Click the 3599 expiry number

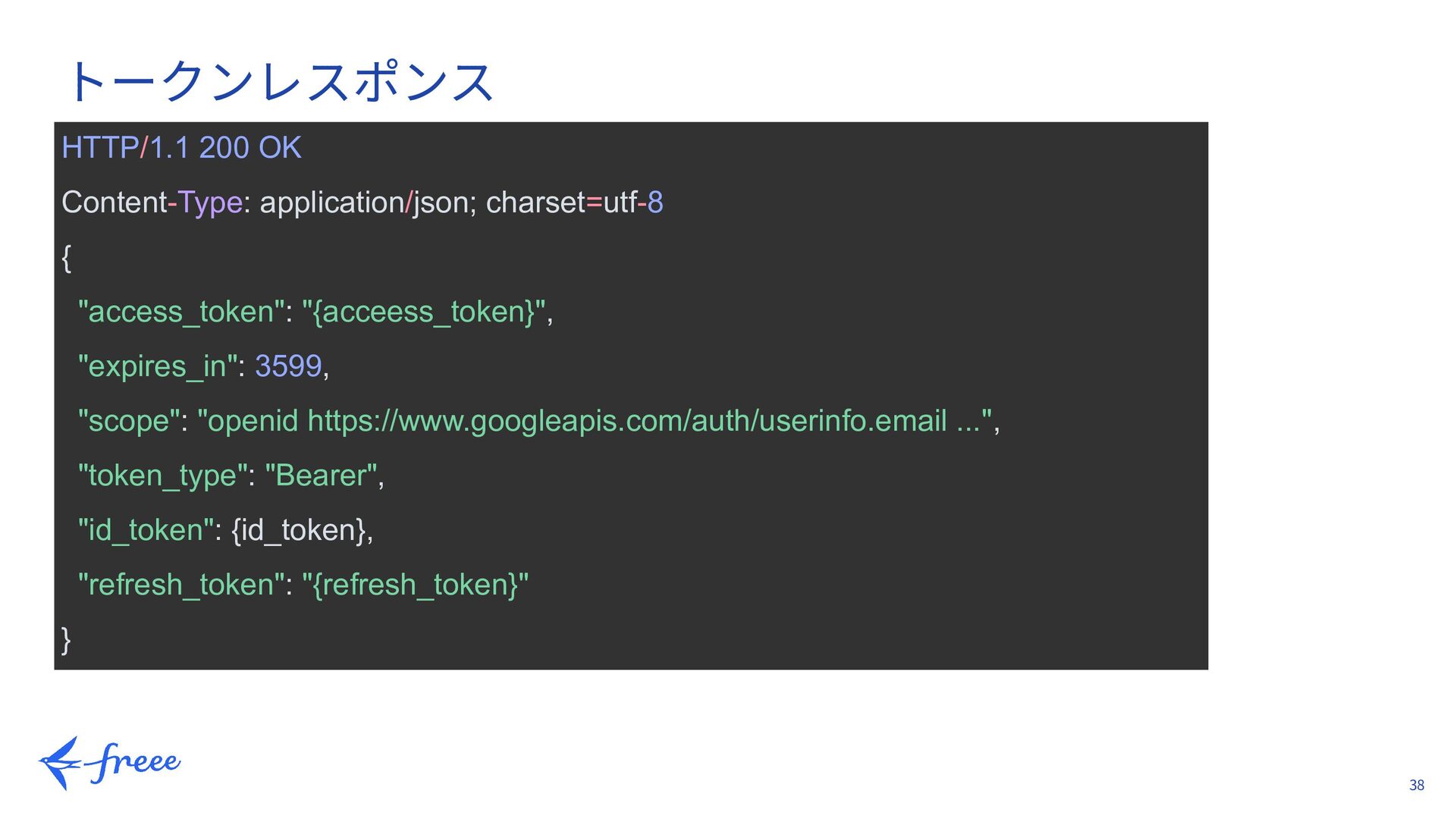point(288,366)
